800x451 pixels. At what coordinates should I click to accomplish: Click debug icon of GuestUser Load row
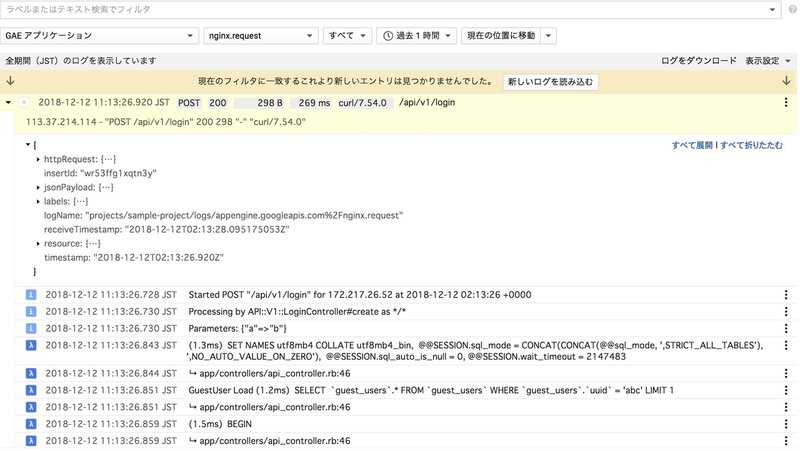tap(31, 390)
